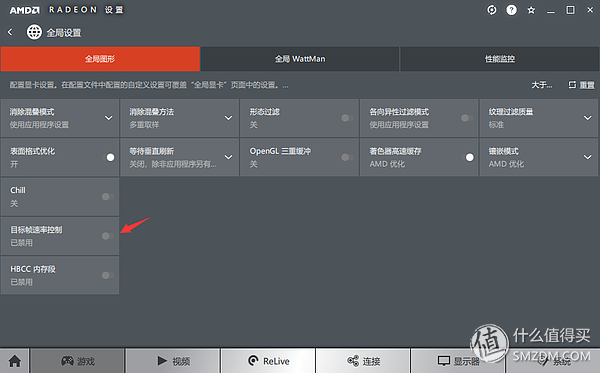Click the gamepad icon on 游戏 tab
600x373 pixels.
pyautogui.click(x=67, y=360)
